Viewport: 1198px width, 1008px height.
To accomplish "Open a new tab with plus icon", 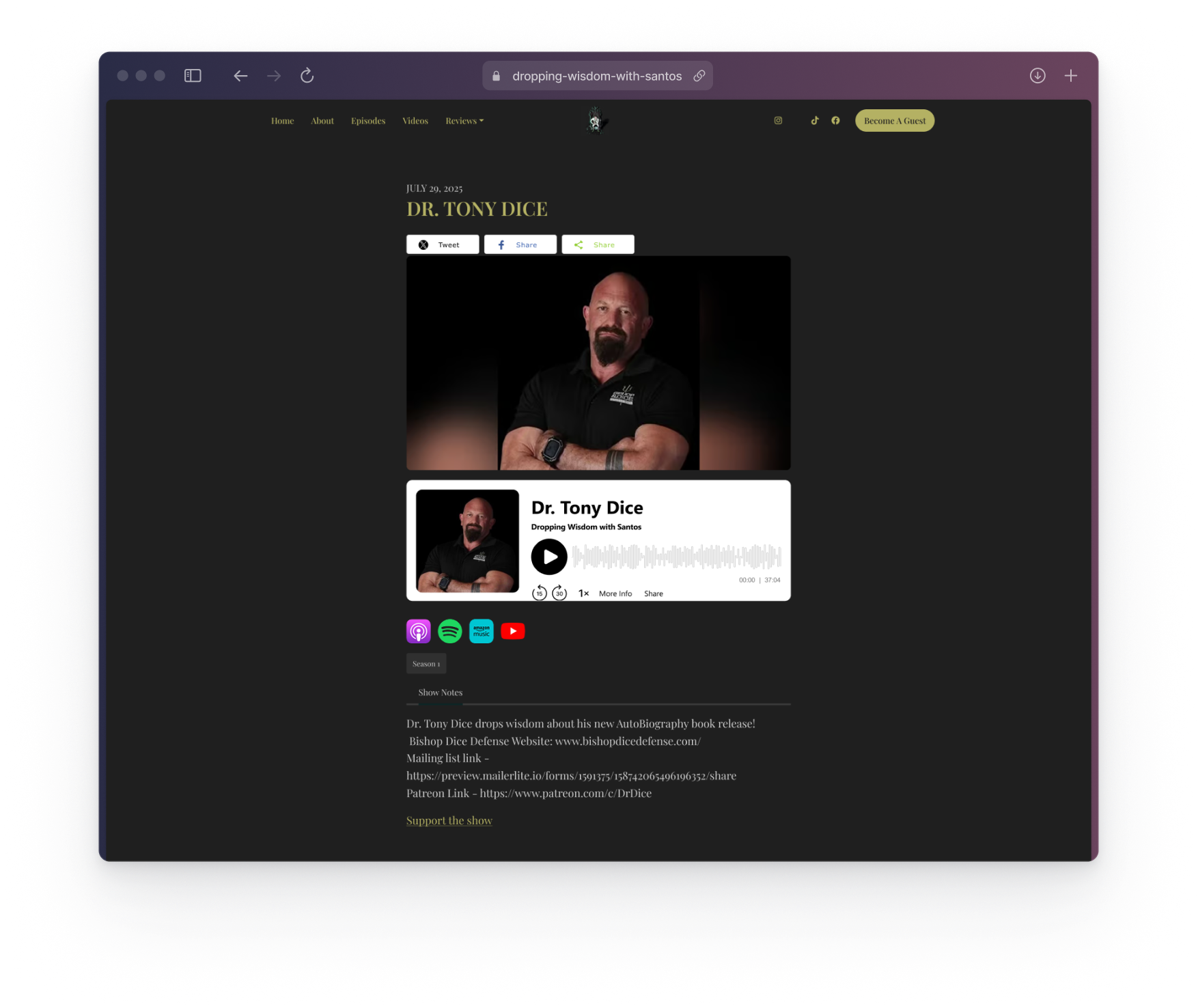I will pos(1071,76).
